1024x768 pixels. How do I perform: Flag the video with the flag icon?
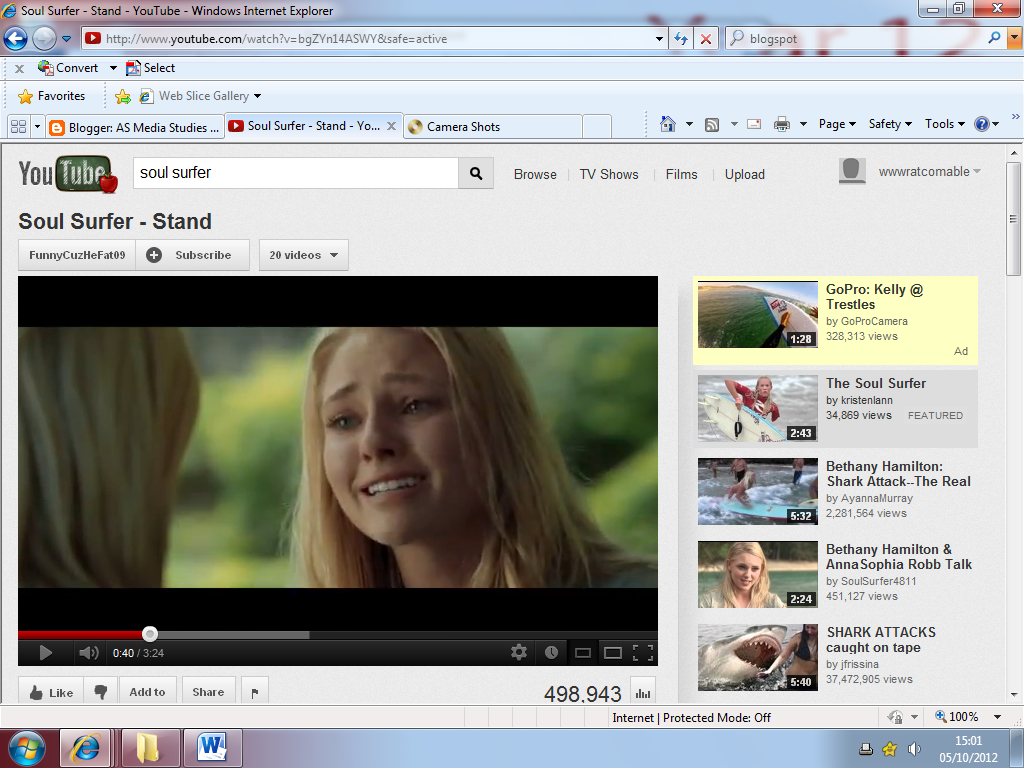point(255,692)
